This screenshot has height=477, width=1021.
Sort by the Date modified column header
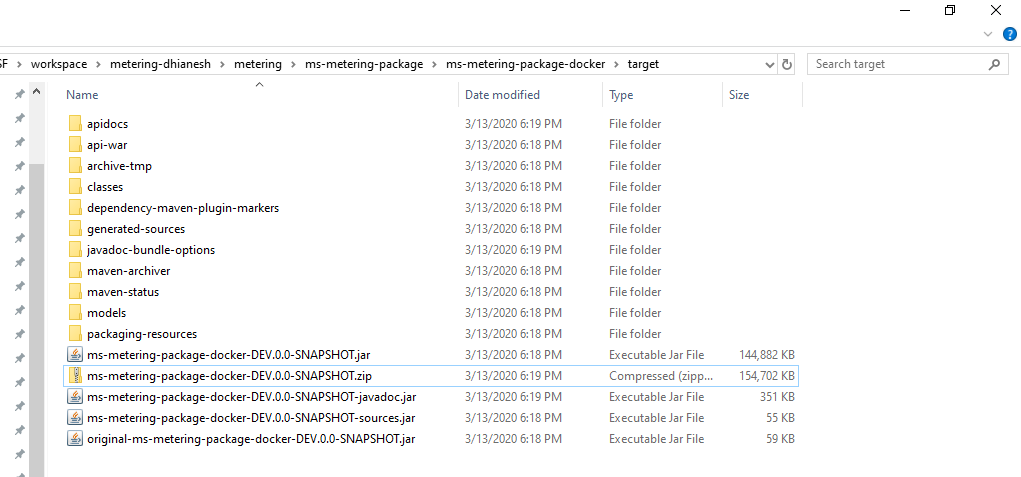pos(502,95)
